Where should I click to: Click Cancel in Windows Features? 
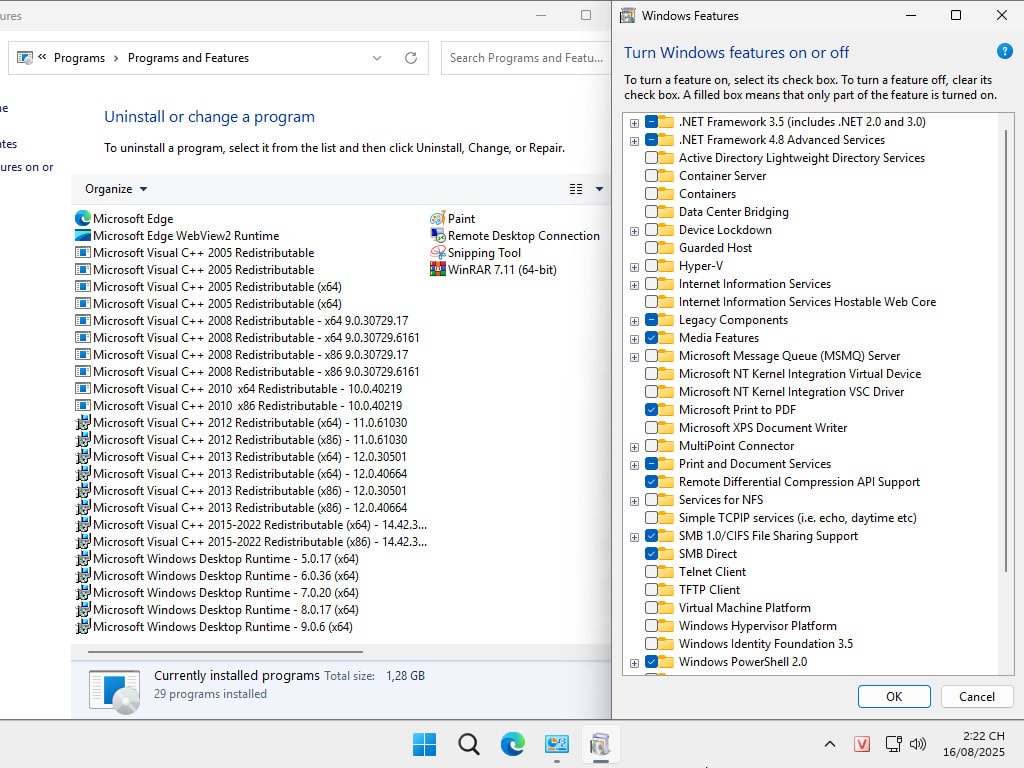(977, 696)
